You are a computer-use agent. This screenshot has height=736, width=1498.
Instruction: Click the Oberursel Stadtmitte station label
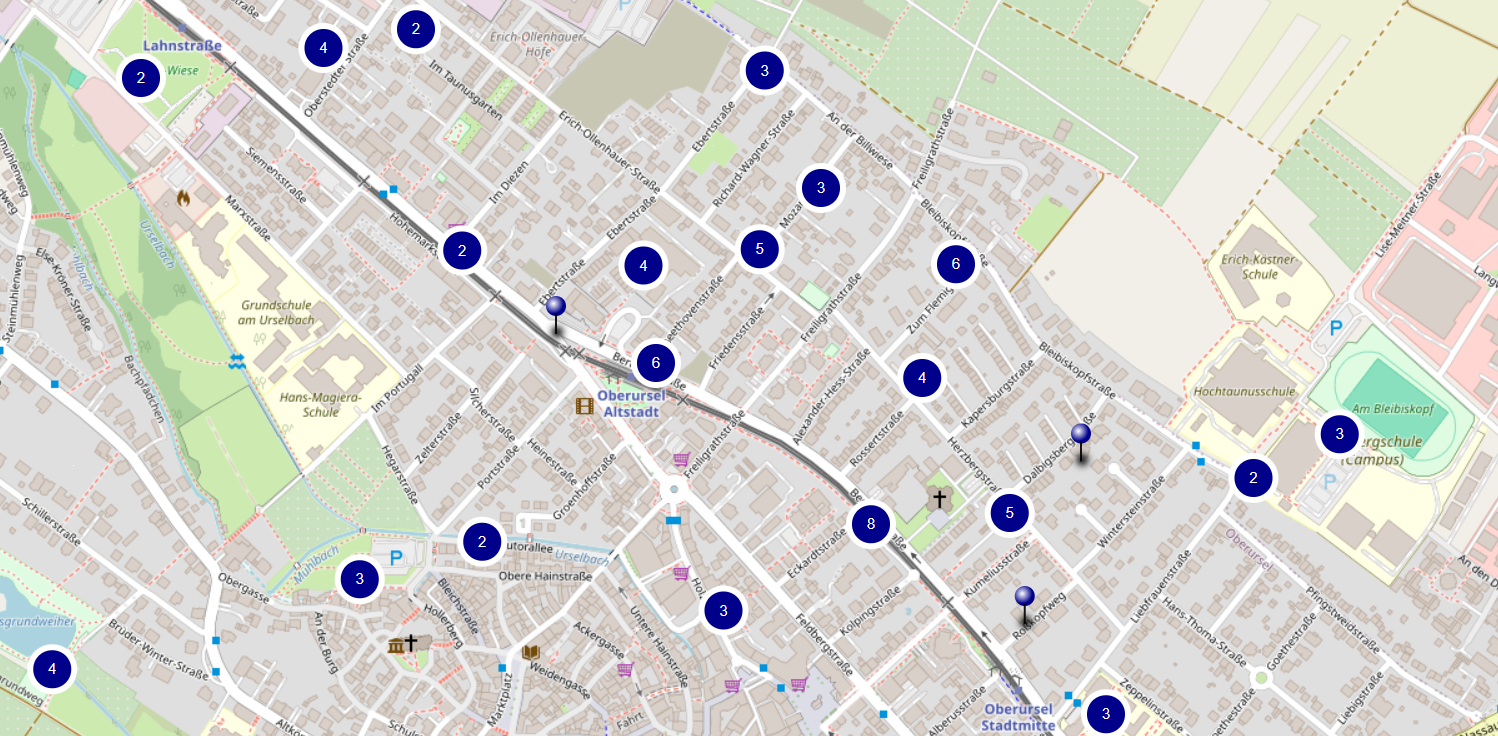tap(1018, 717)
